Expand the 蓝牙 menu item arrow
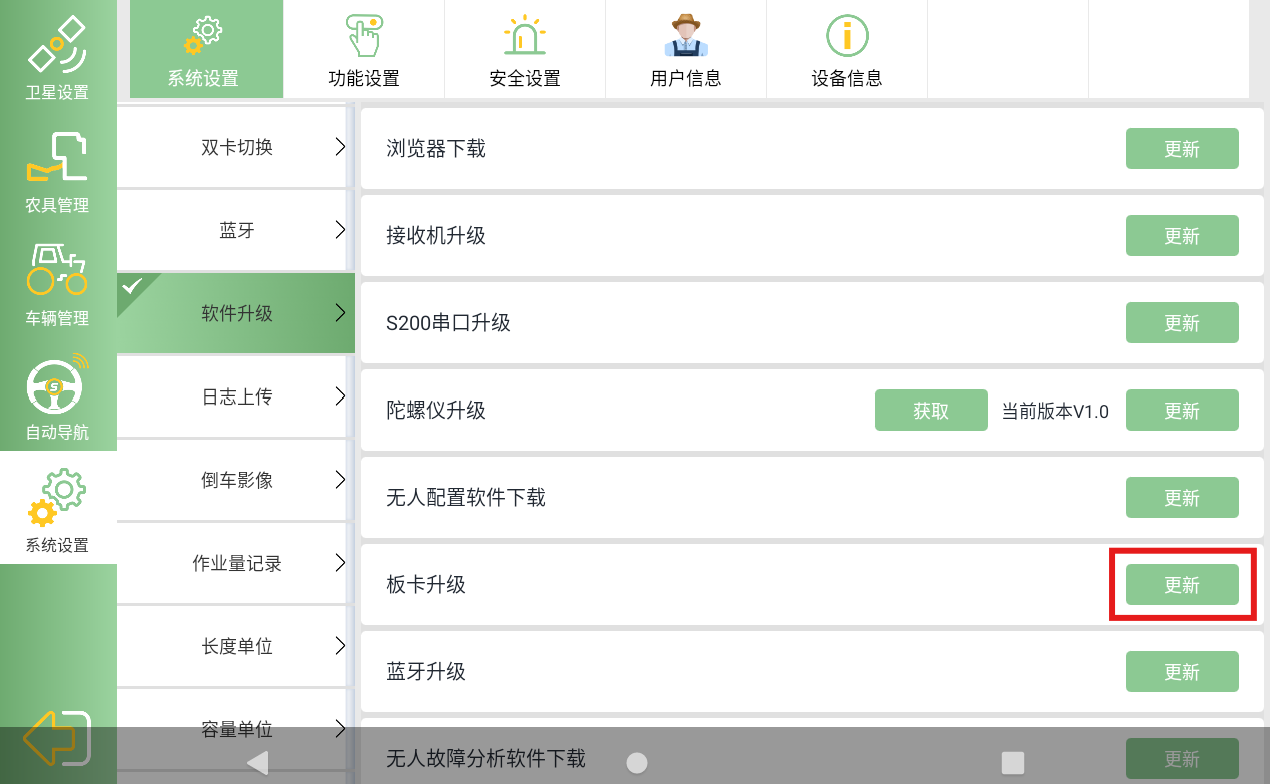The width and height of the screenshot is (1270, 784). pyautogui.click(x=340, y=230)
